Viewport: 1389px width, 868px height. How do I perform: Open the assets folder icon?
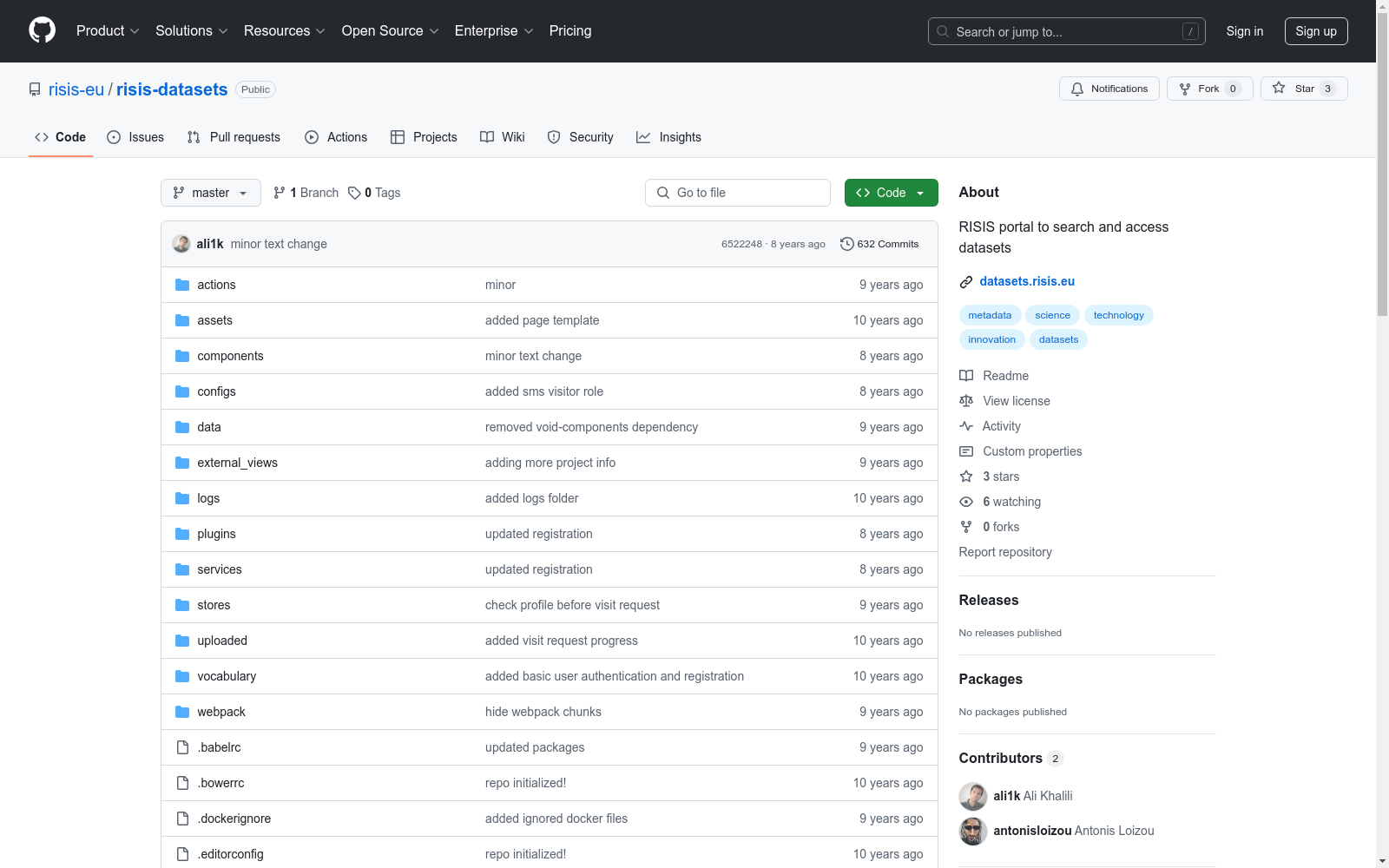[x=182, y=320]
